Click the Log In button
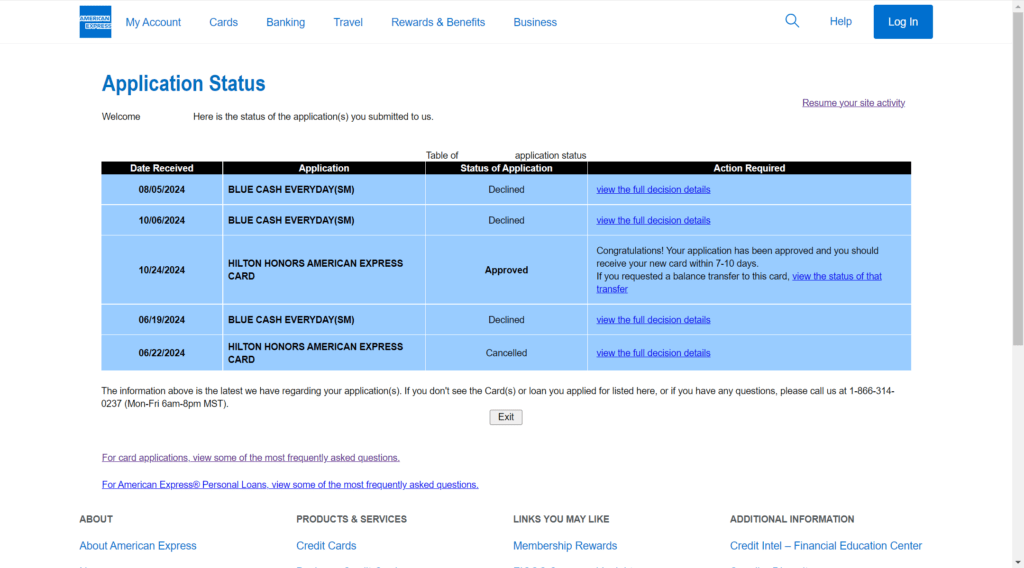This screenshot has height=568, width=1024. pos(903,22)
